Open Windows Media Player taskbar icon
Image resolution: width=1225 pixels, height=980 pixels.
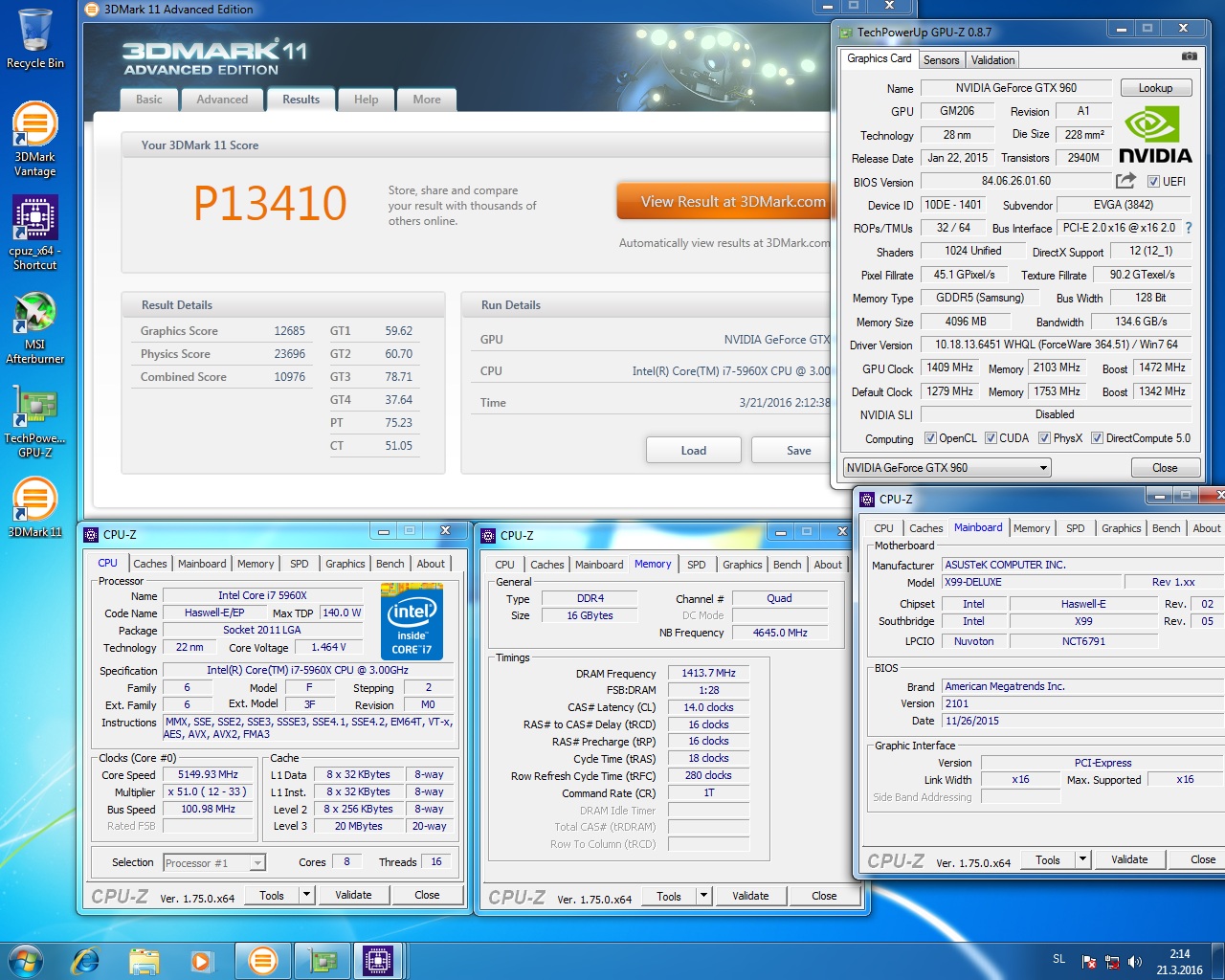pyautogui.click(x=201, y=960)
